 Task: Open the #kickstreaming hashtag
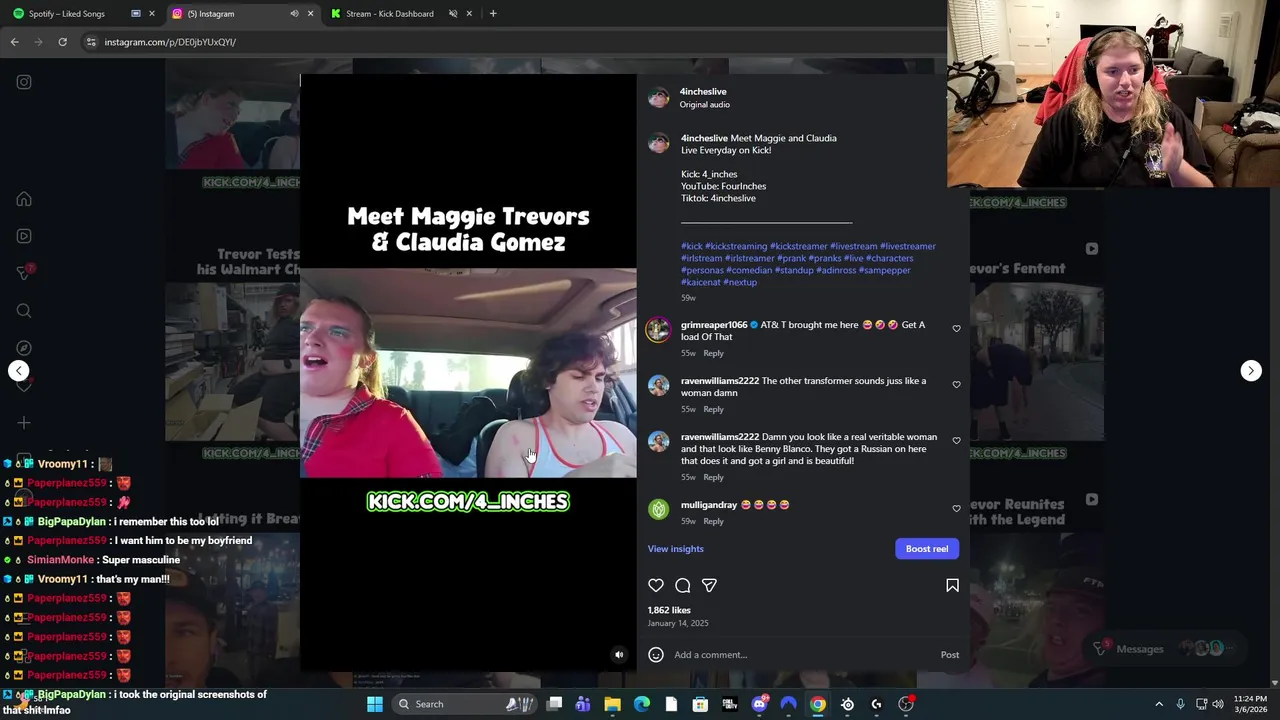tap(736, 246)
